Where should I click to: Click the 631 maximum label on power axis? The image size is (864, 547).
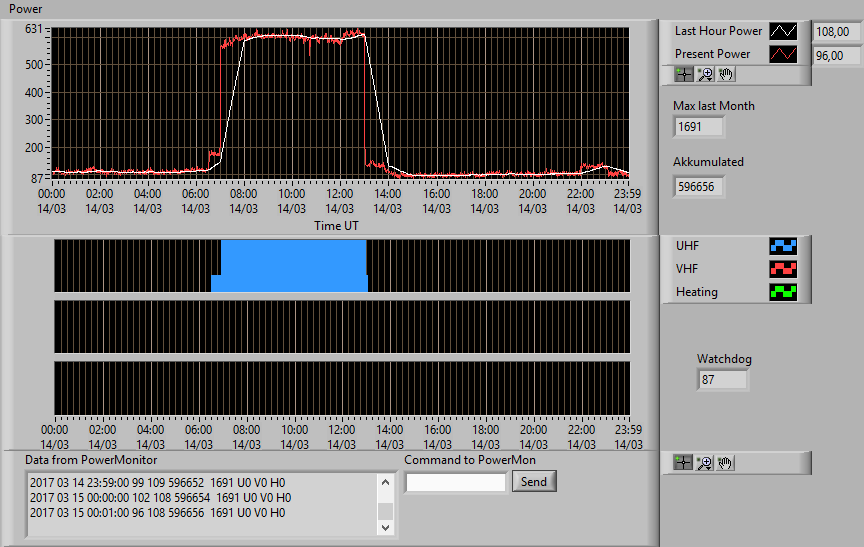point(34,29)
